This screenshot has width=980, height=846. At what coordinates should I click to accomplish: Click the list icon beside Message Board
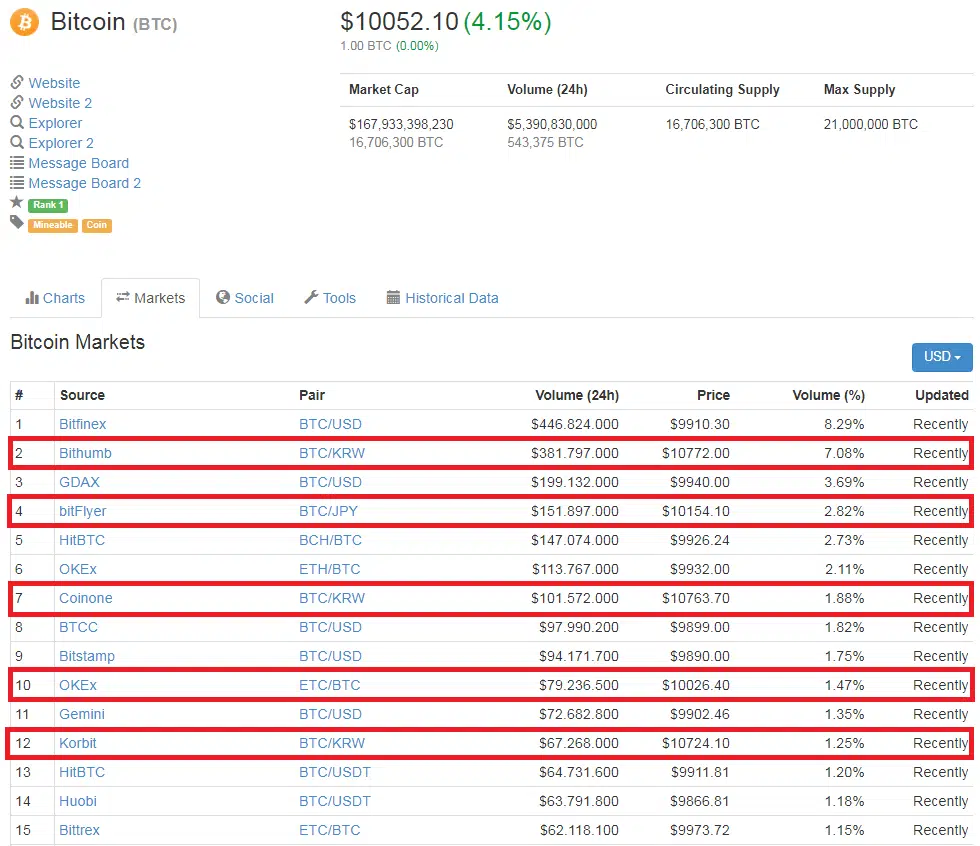[17, 162]
